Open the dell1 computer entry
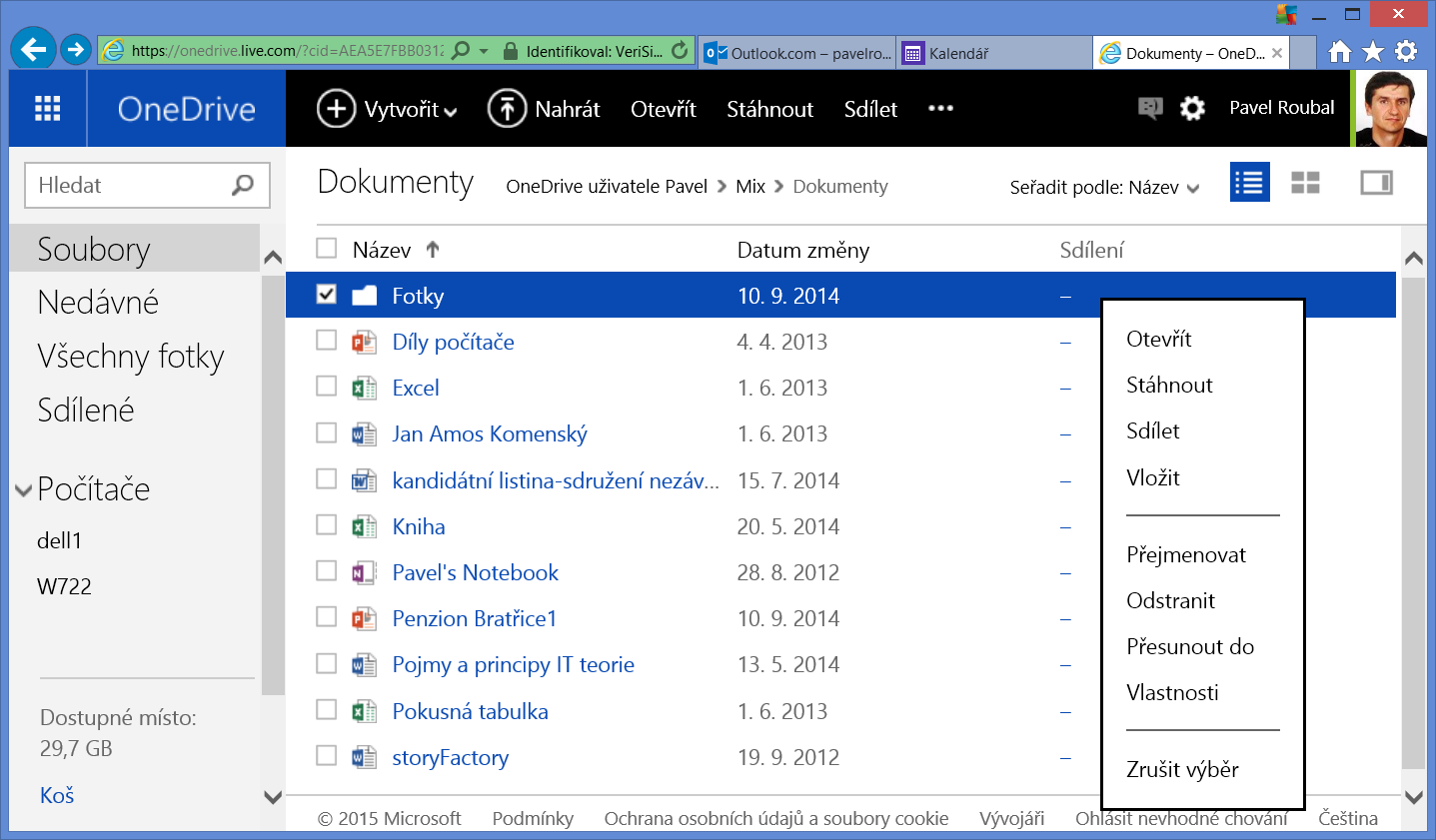Screen dimensions: 1436x840 point(60,540)
